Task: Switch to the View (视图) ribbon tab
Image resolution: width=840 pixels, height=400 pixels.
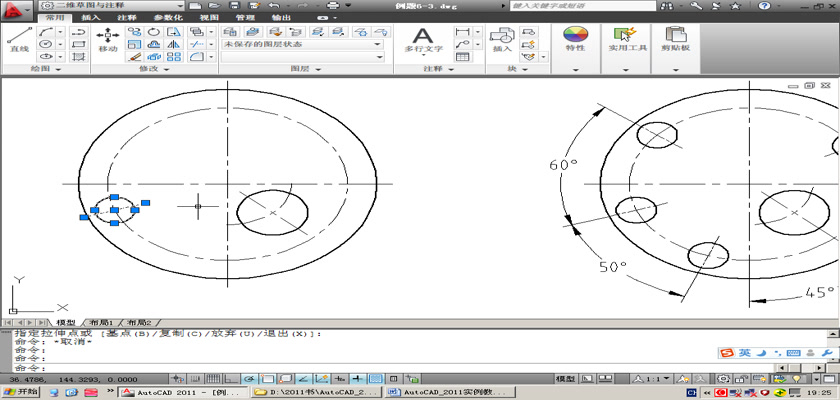Action: (x=209, y=18)
